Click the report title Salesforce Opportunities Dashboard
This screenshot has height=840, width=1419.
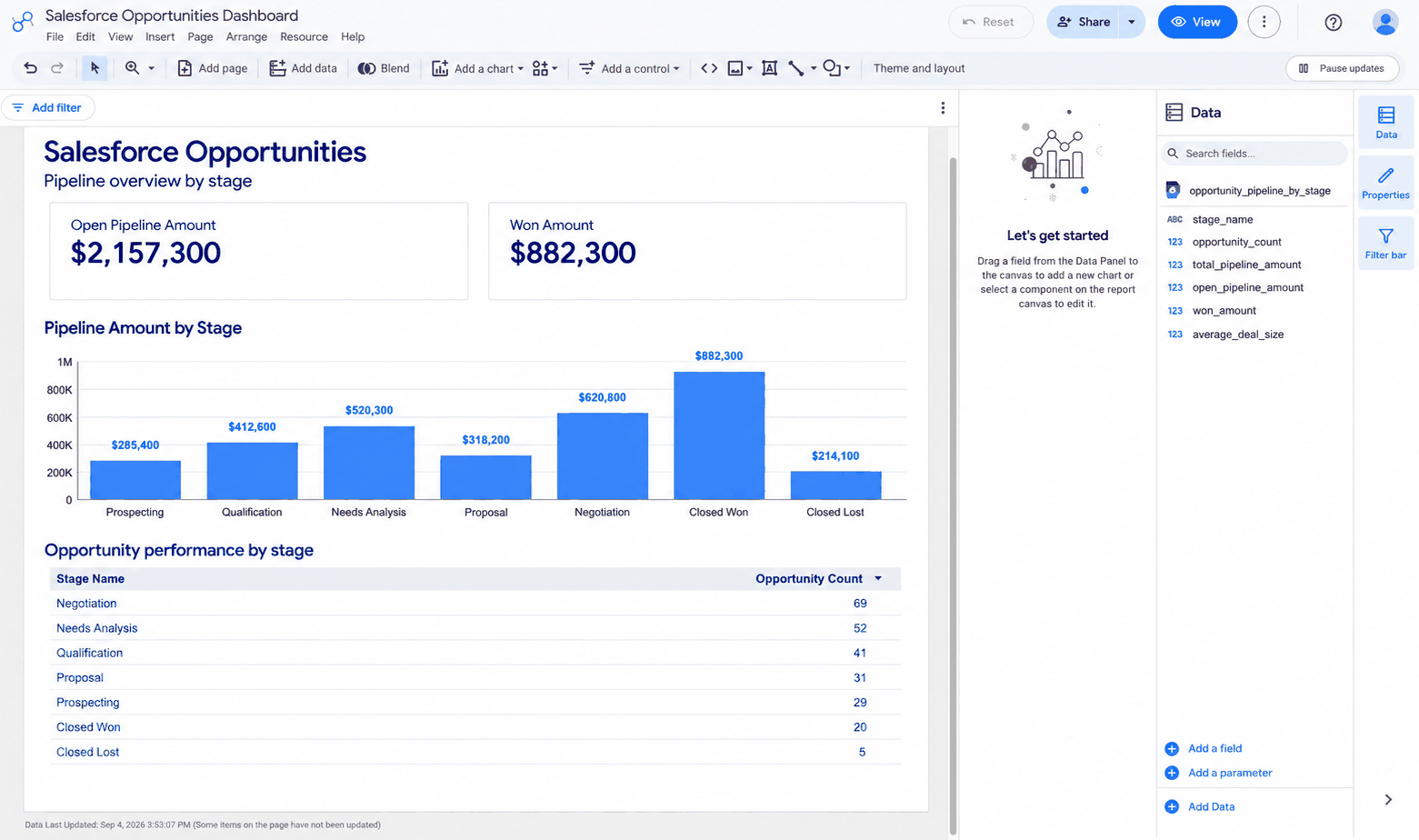(172, 15)
